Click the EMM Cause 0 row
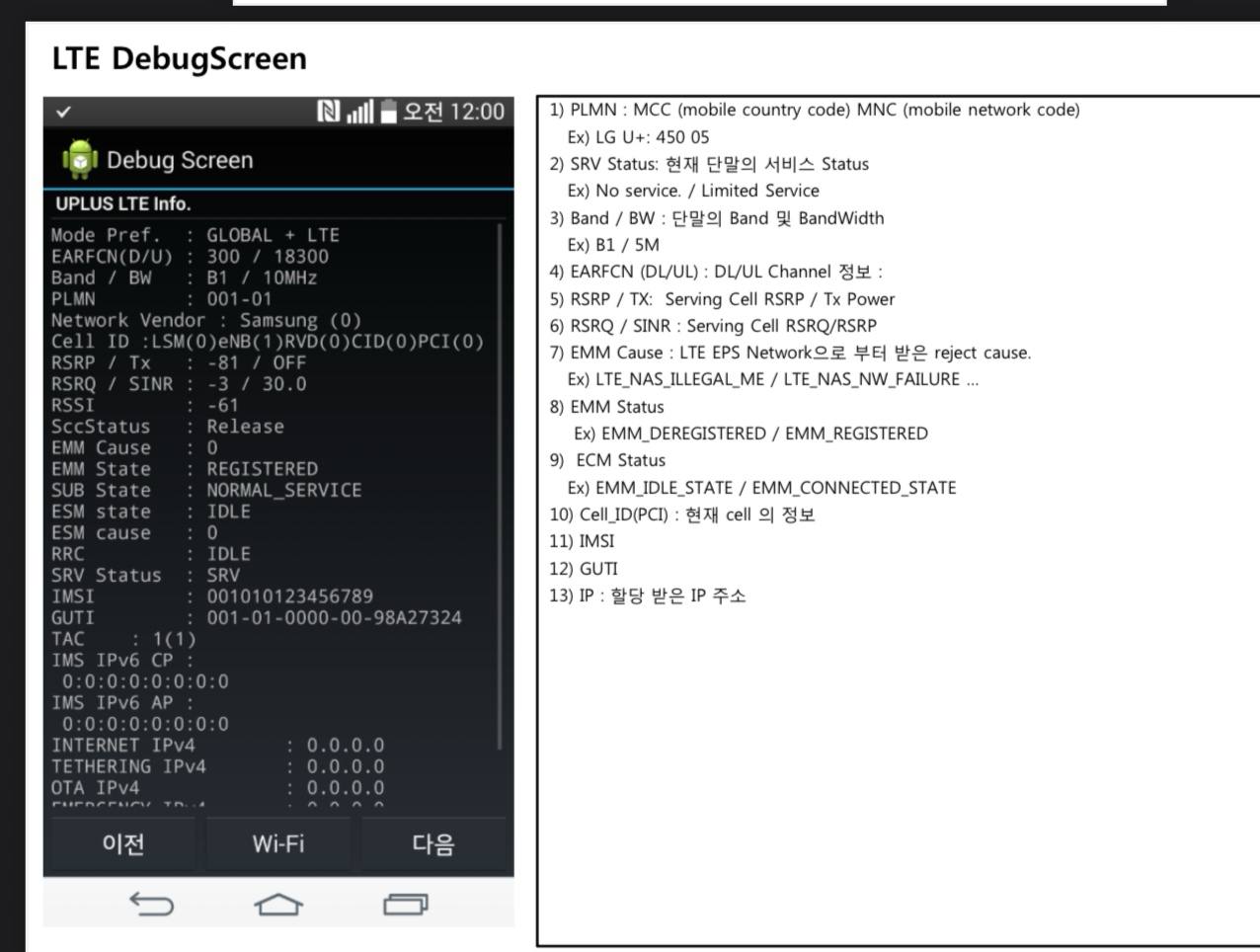This screenshot has height=952, width=1260. click(134, 447)
